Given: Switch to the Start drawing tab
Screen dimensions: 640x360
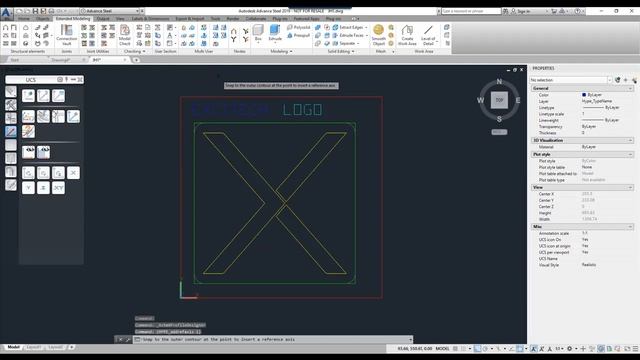Looking at the screenshot, I should [15, 60].
